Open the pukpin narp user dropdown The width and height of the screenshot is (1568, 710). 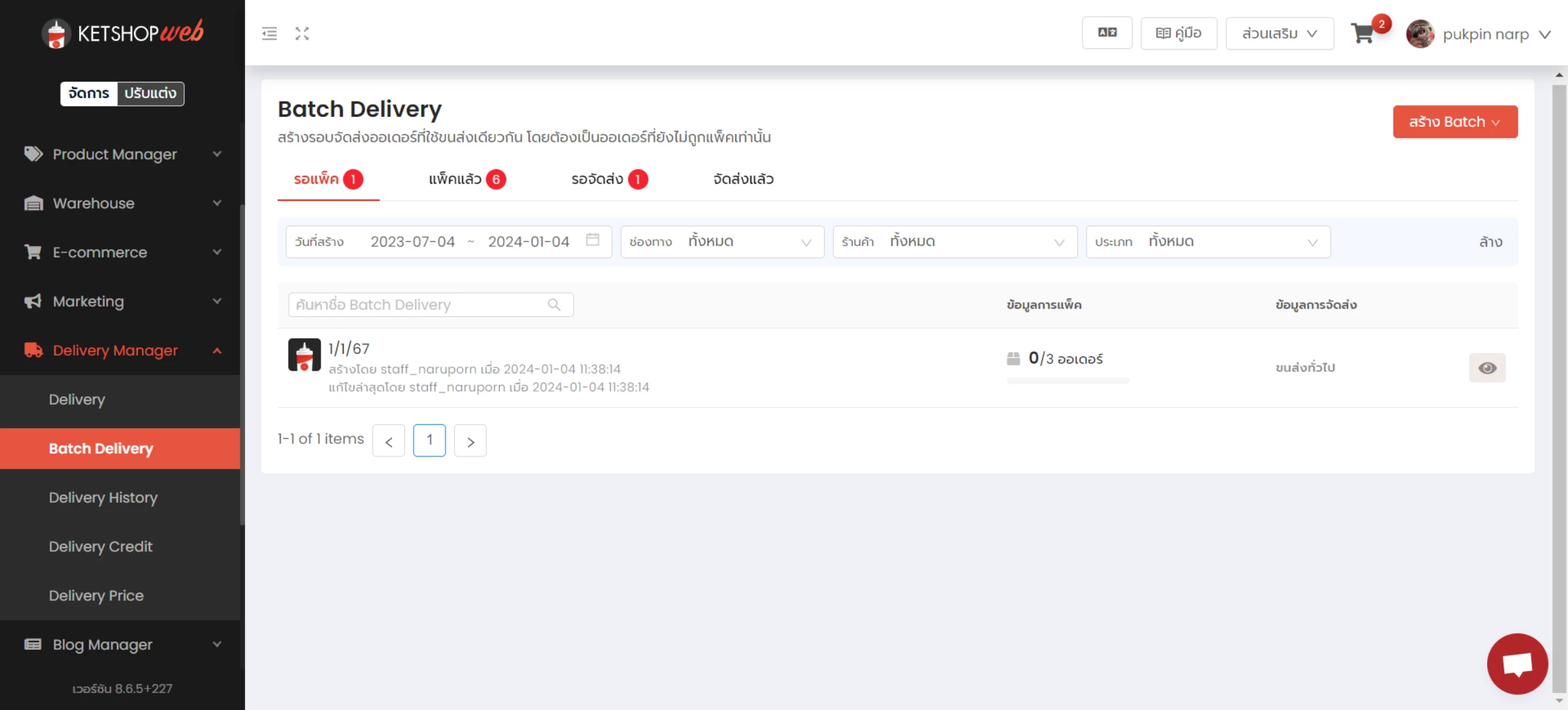coord(1496,33)
